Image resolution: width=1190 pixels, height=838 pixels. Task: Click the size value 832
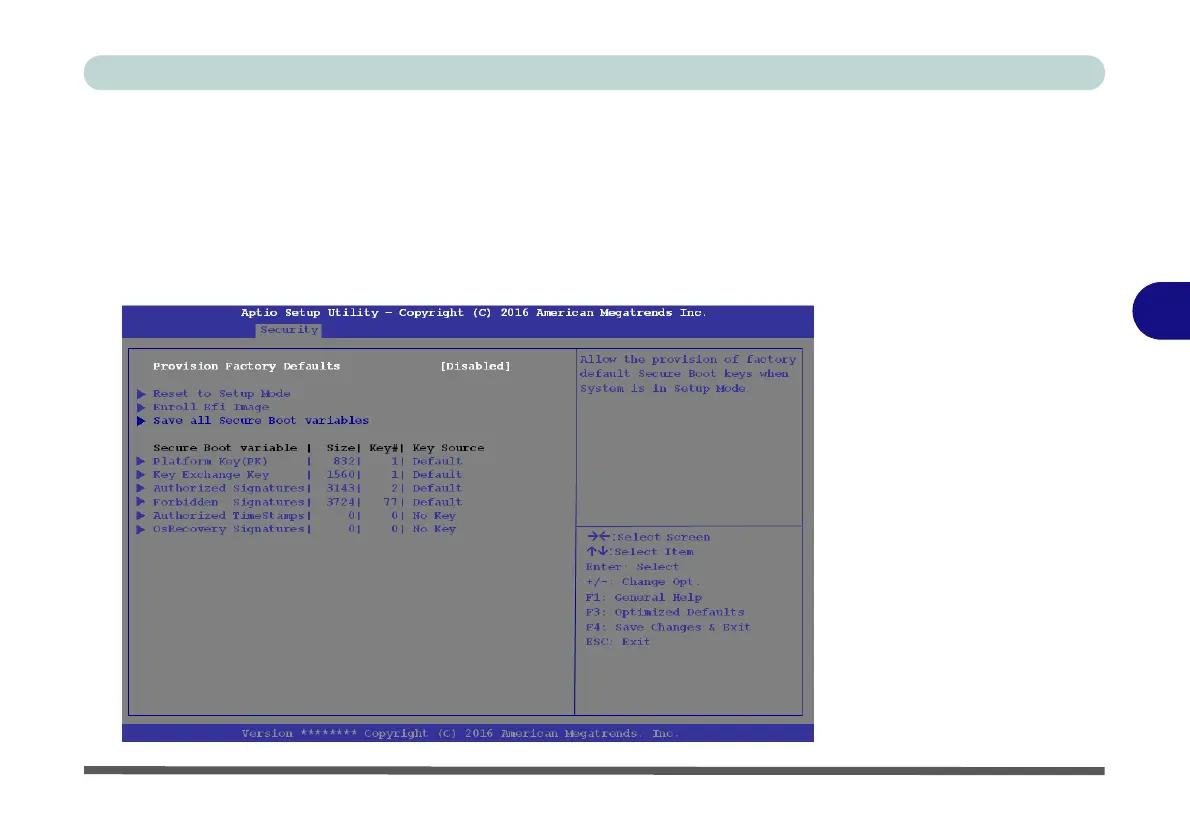[x=345, y=461]
